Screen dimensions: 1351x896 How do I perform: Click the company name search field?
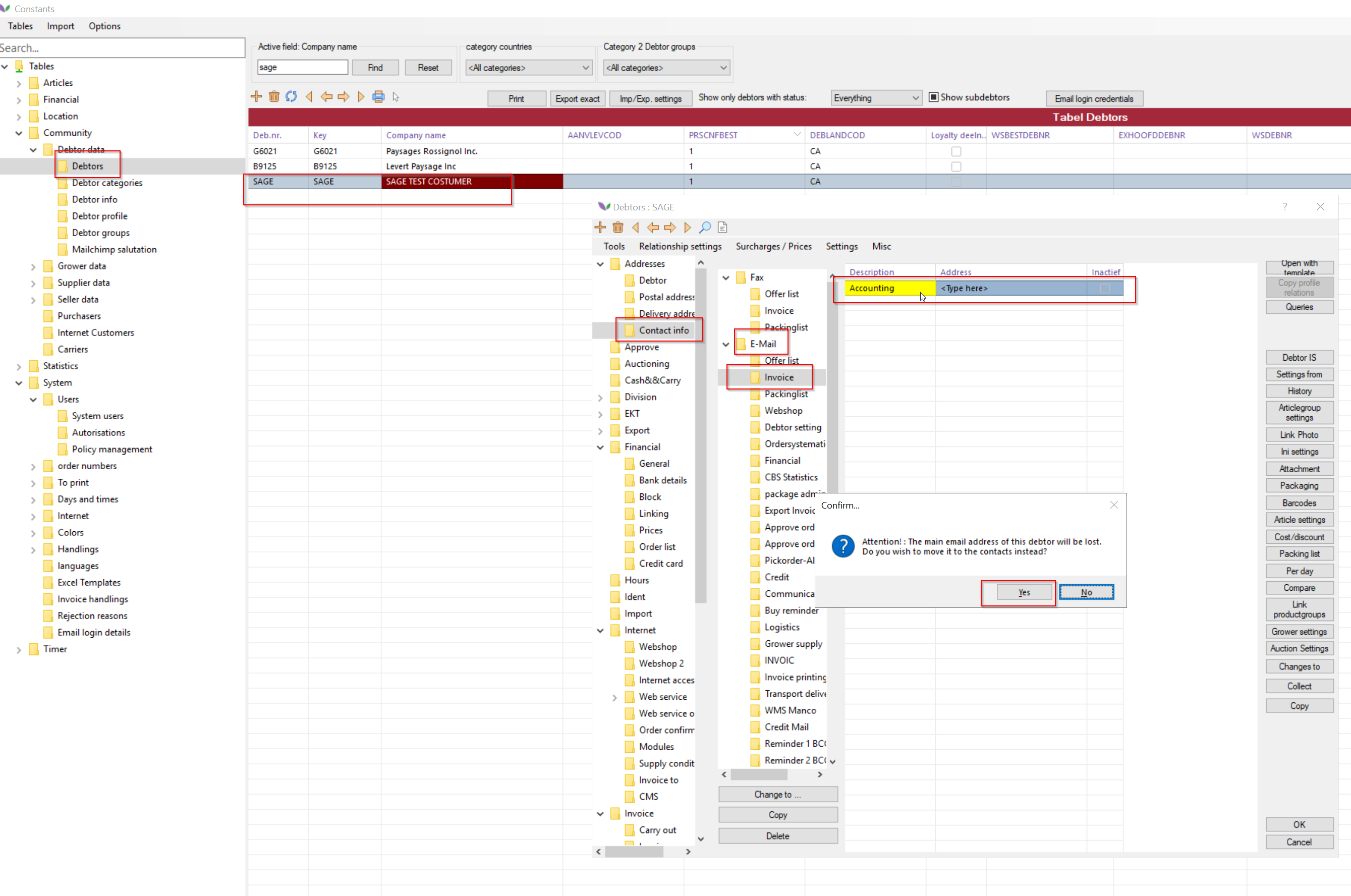[x=302, y=68]
